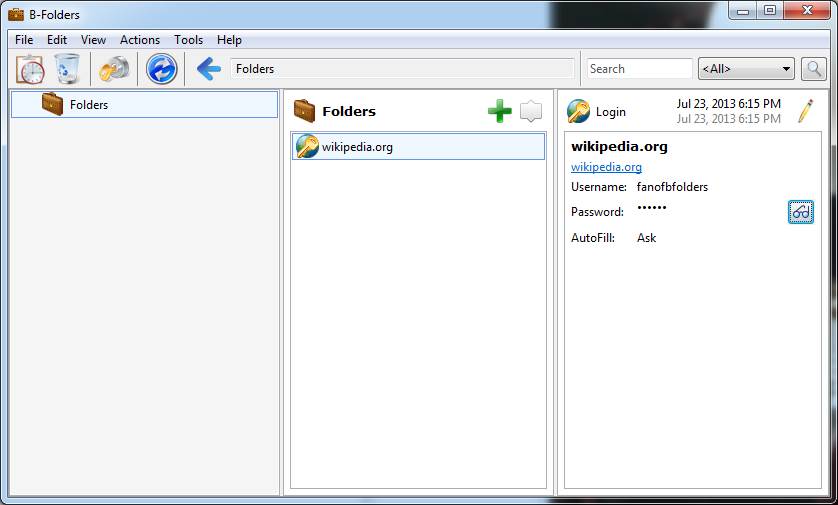This screenshot has width=838, height=505.
Task: Follow the wikipedia.org hyperlink
Action: pos(606,167)
